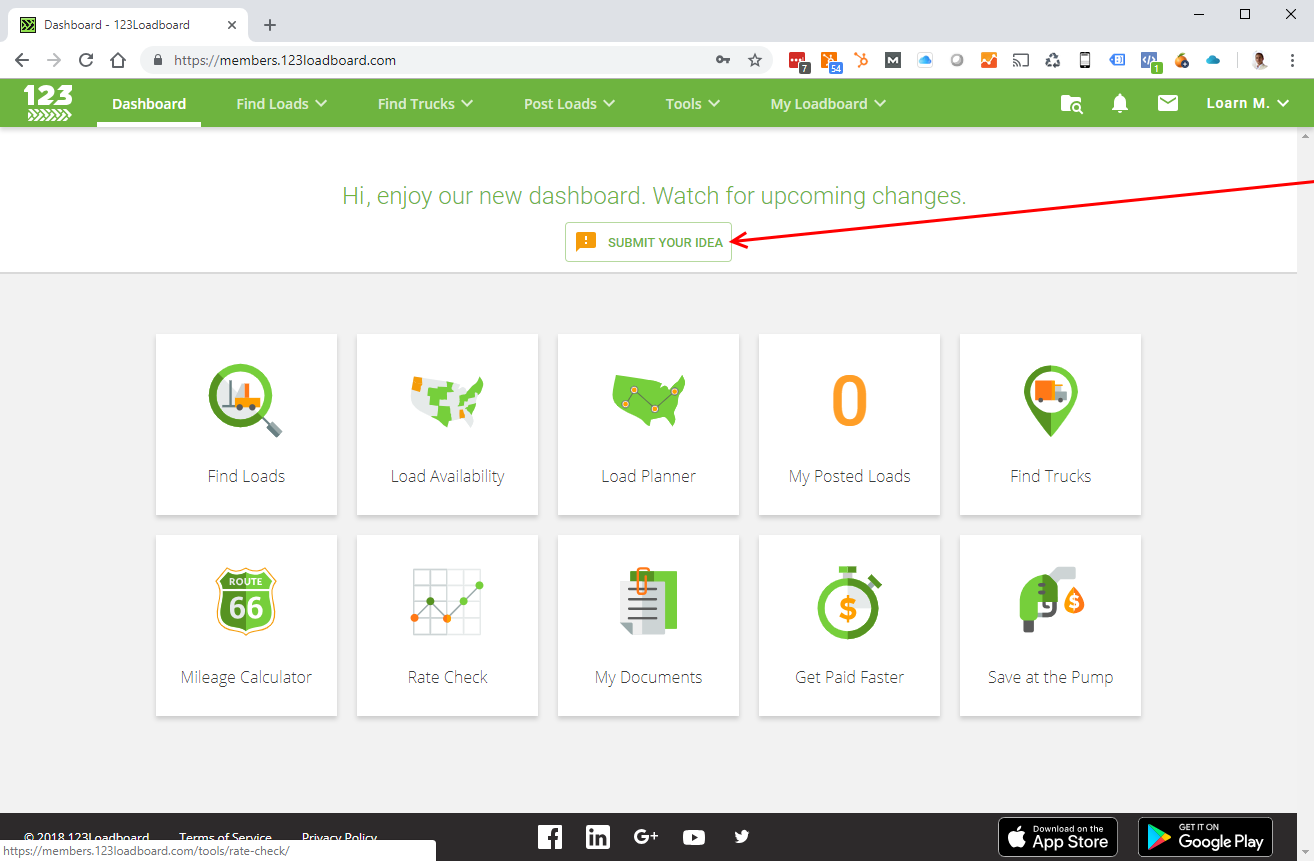The image size is (1314, 861).
Task: Open the Terms of Service link
Action: pyautogui.click(x=225, y=838)
